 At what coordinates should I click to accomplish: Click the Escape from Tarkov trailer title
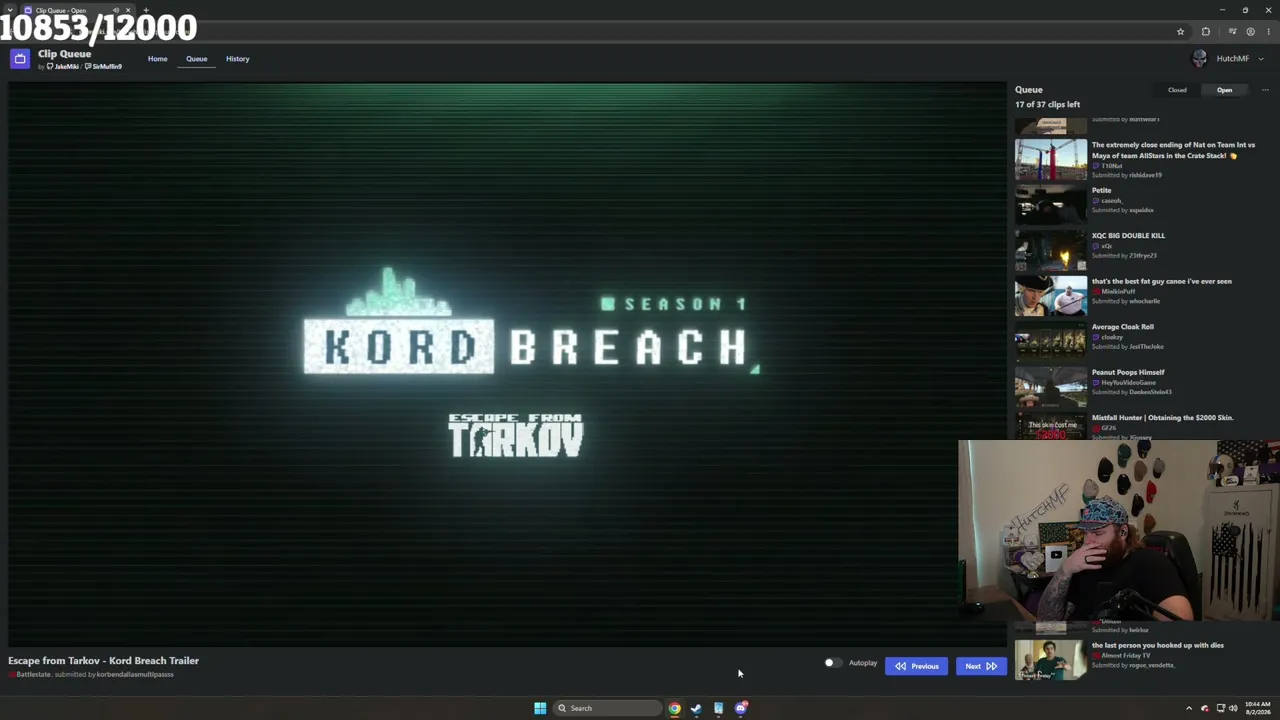(103, 661)
